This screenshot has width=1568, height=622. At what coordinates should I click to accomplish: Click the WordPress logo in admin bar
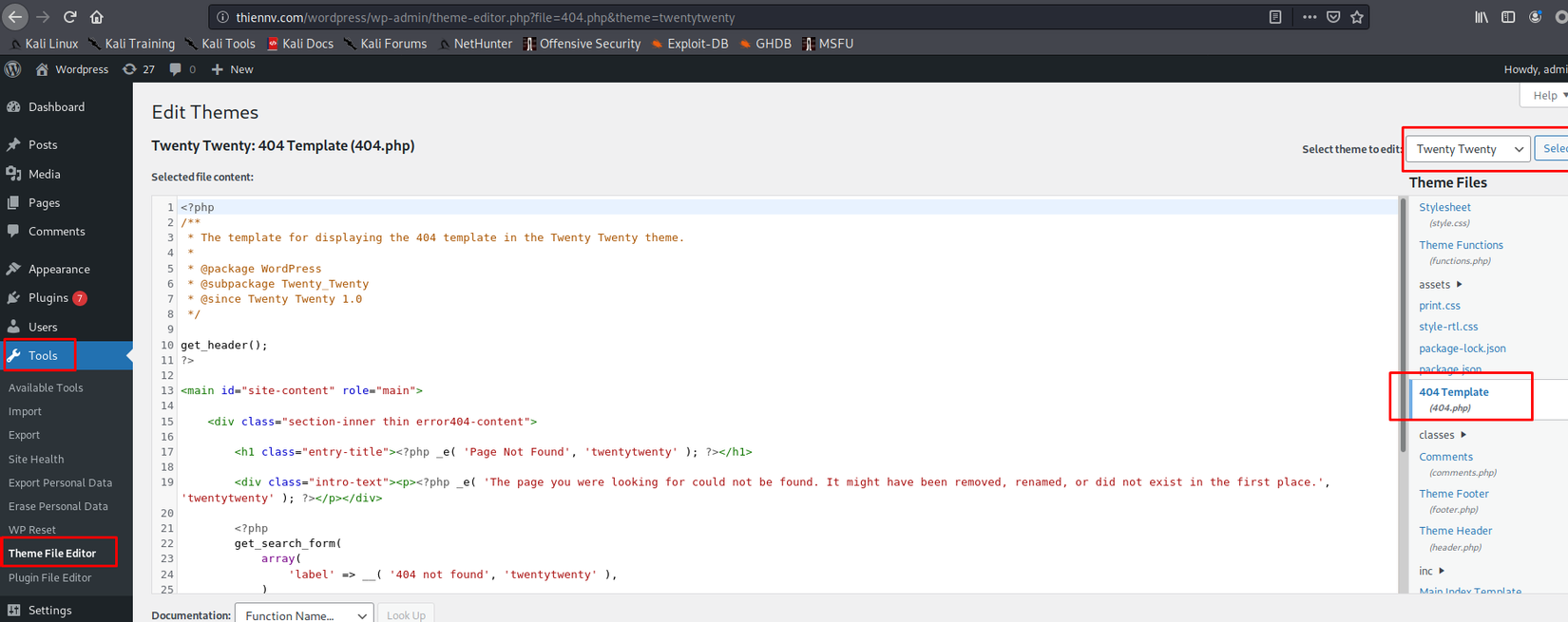pos(13,69)
